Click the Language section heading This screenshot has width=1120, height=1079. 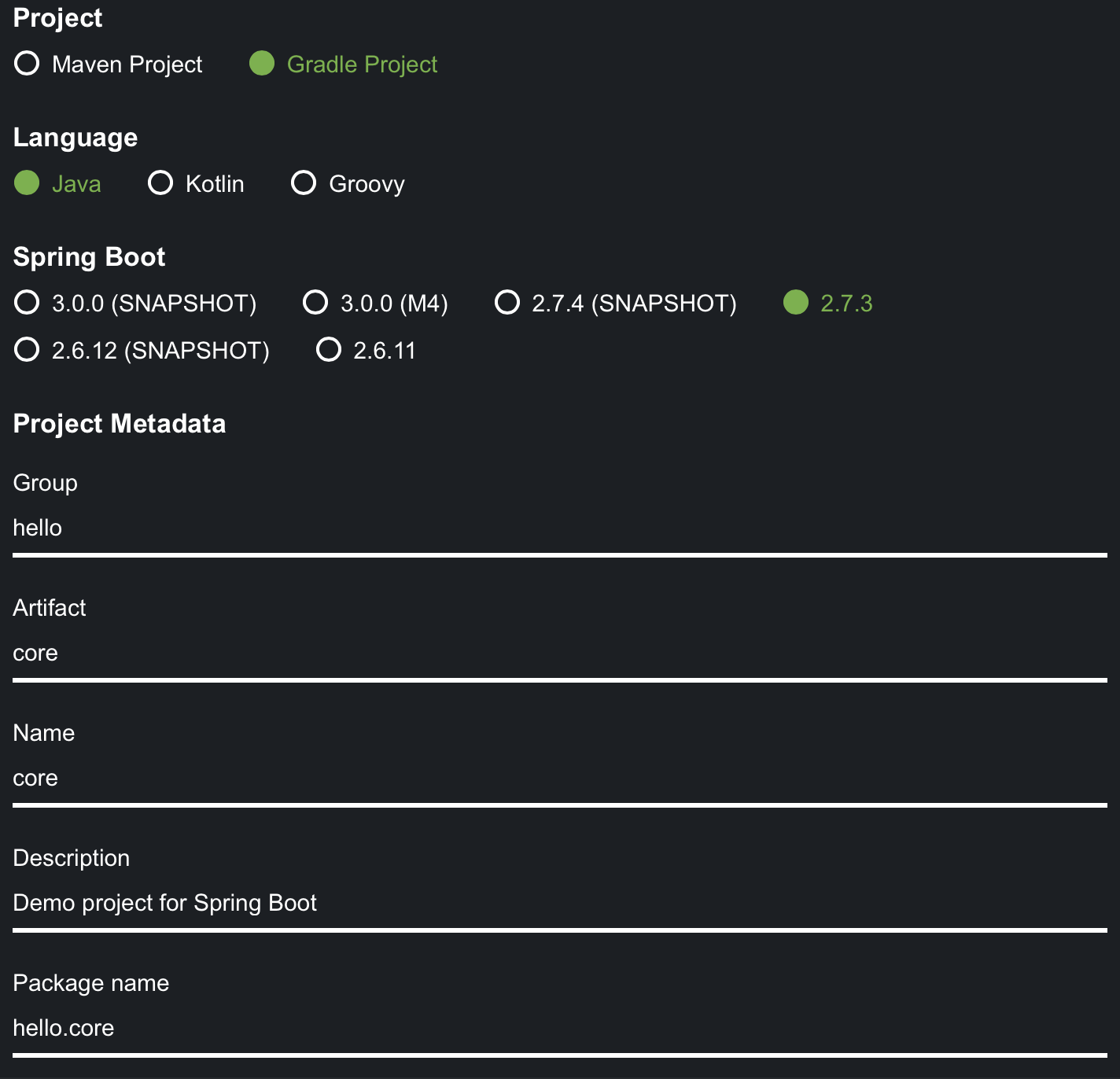coord(76,138)
